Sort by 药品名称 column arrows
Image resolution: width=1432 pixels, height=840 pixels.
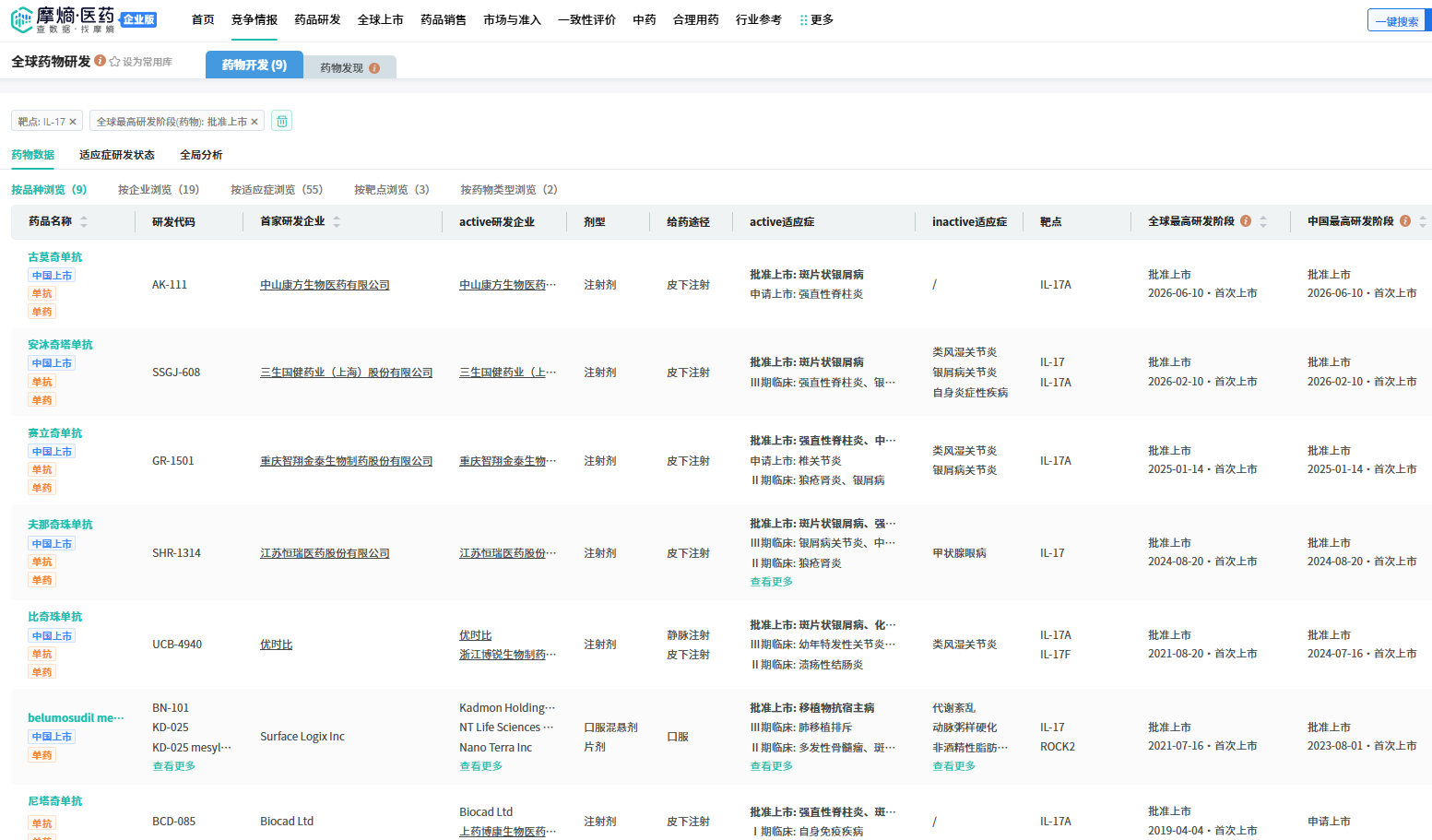pyautogui.click(x=84, y=221)
